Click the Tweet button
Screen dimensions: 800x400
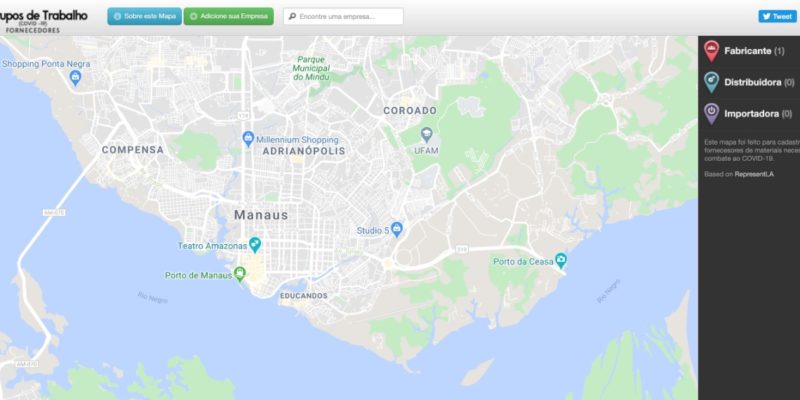pos(778,16)
